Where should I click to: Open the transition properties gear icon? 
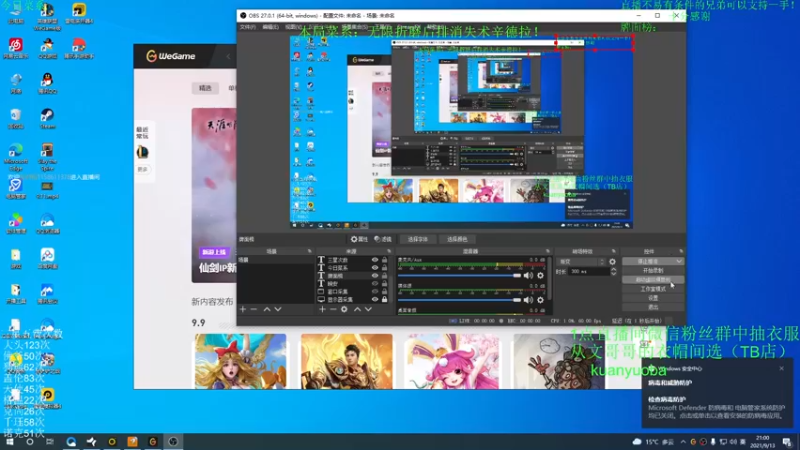click(612, 262)
